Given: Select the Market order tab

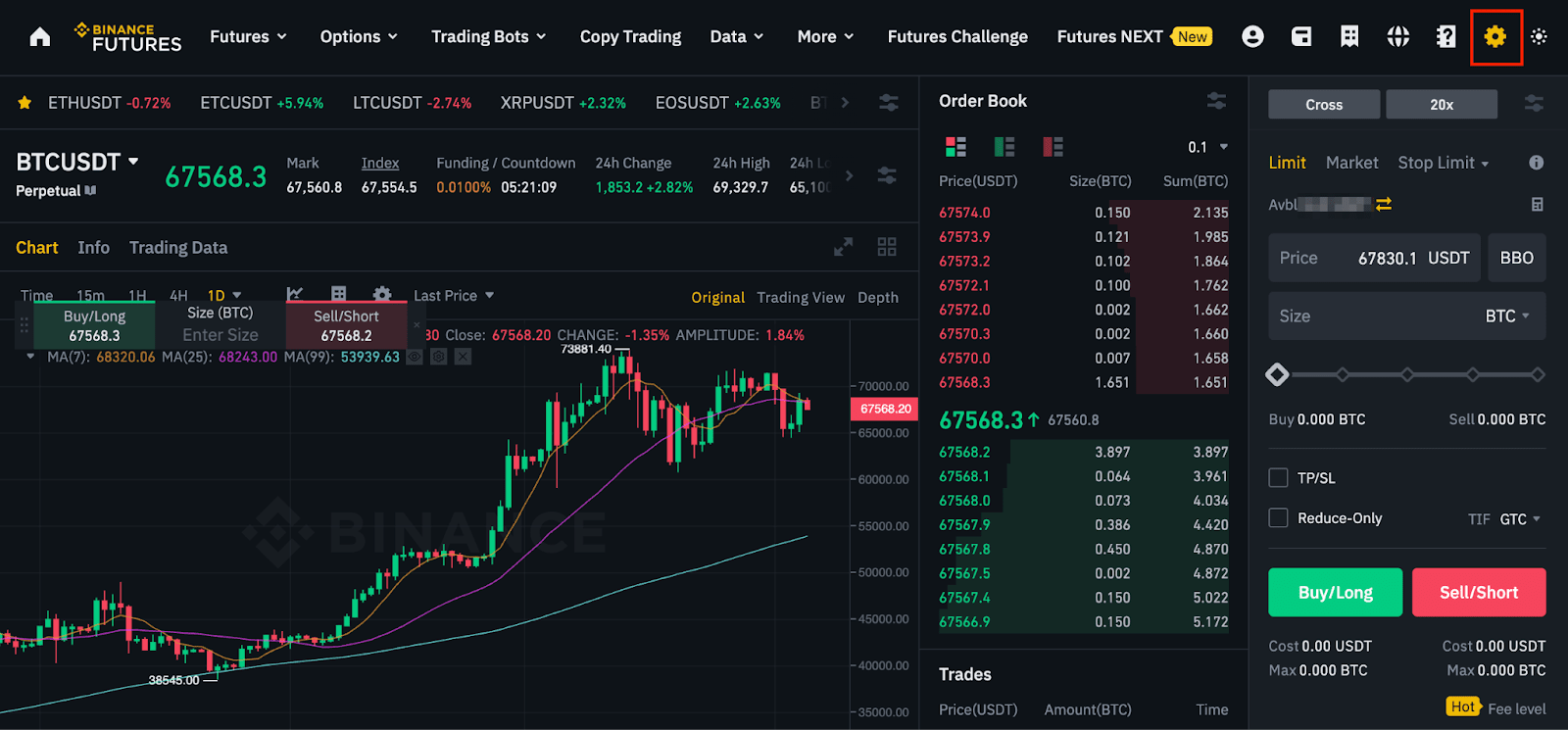Looking at the screenshot, I should click(1351, 163).
